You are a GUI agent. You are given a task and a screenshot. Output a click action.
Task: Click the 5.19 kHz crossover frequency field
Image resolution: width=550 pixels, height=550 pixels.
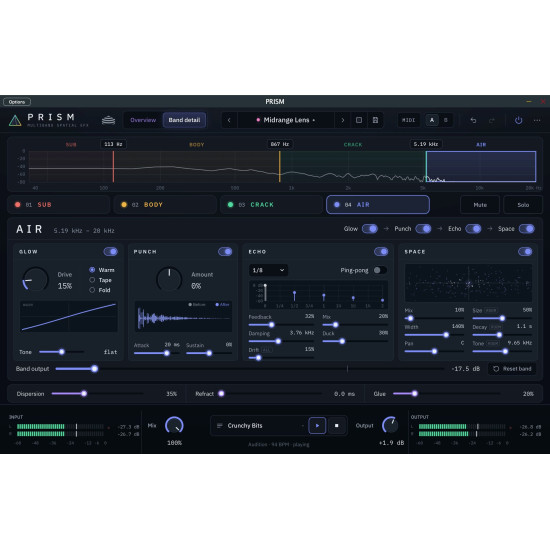point(426,144)
